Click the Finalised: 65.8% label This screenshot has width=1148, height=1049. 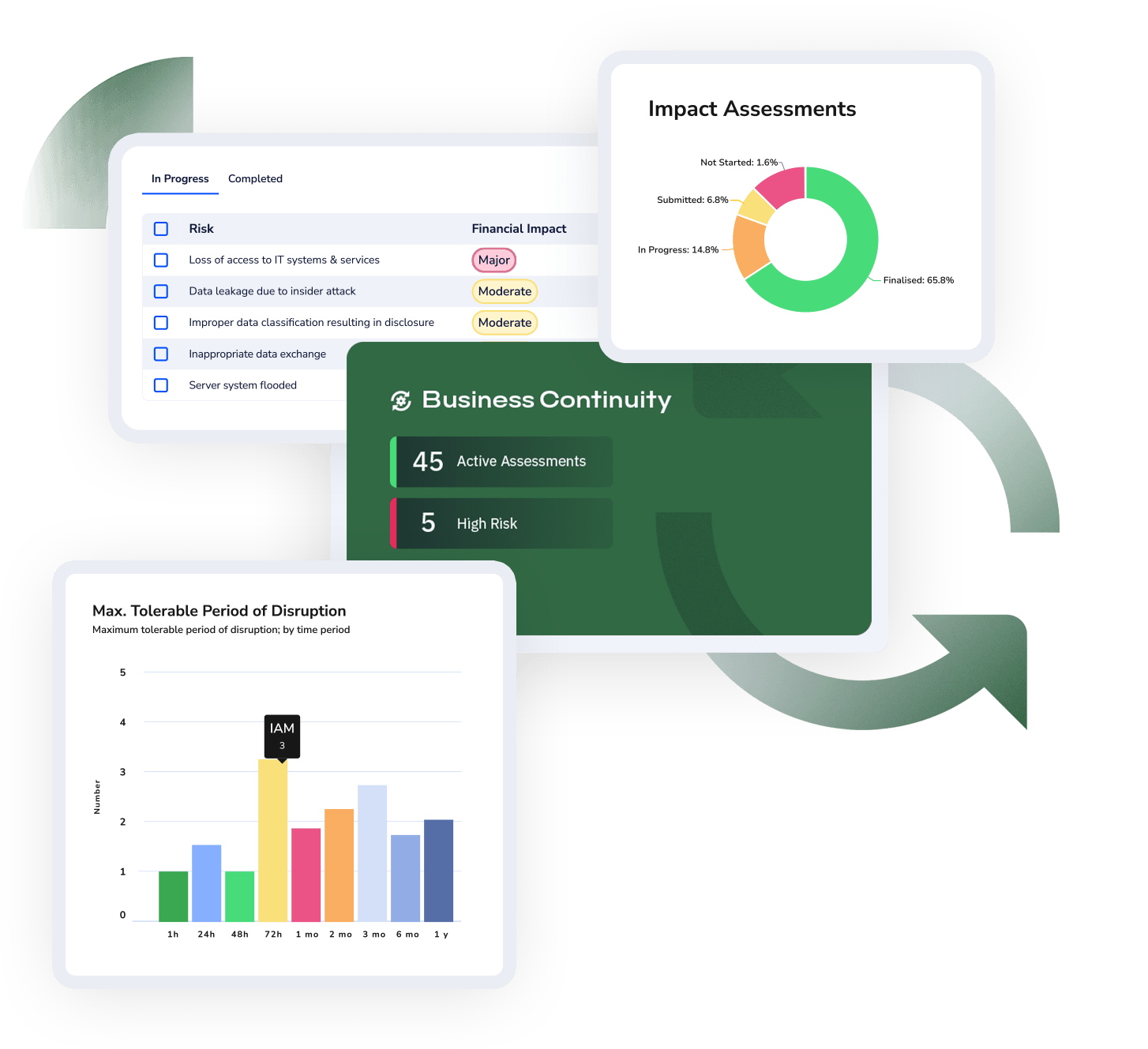click(x=918, y=280)
